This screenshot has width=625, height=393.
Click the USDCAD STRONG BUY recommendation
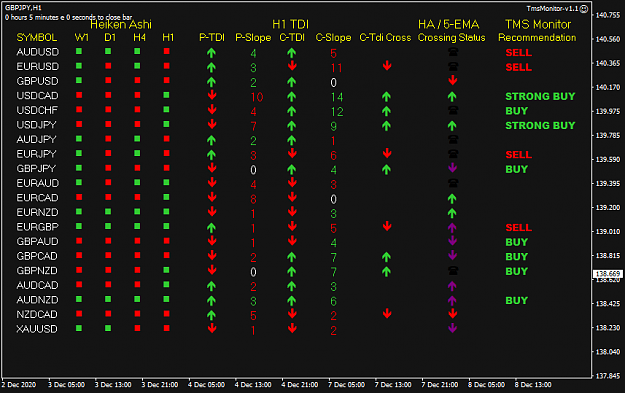(x=540, y=96)
